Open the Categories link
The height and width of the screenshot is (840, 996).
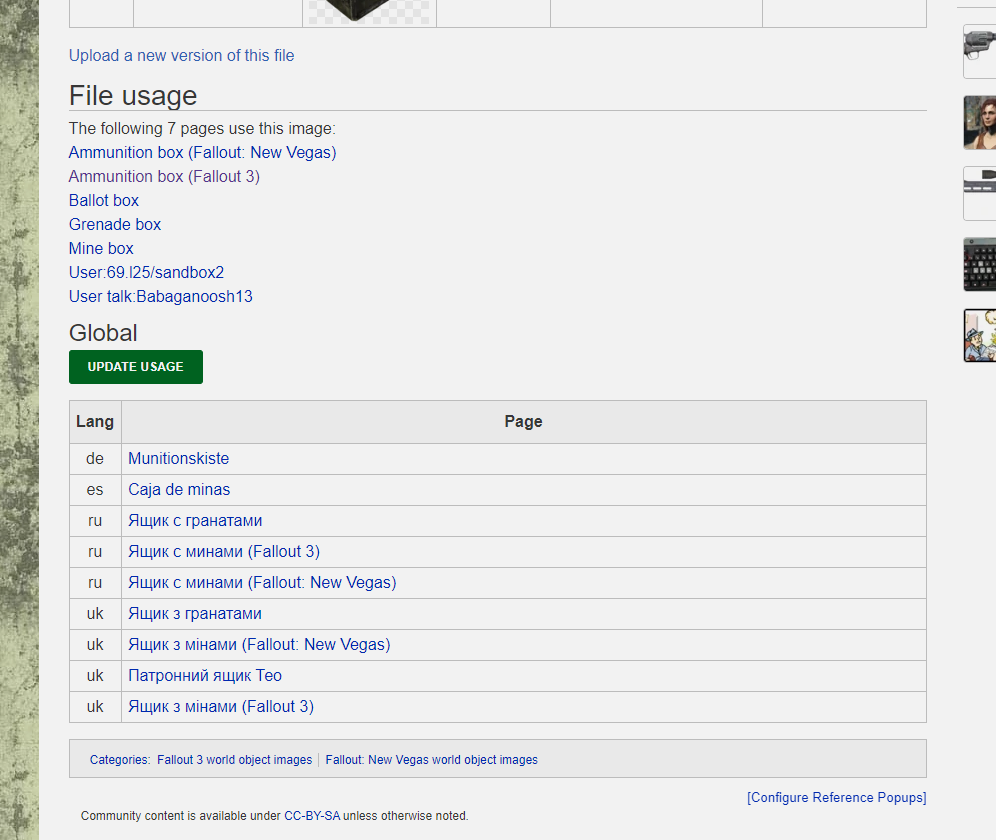118,760
